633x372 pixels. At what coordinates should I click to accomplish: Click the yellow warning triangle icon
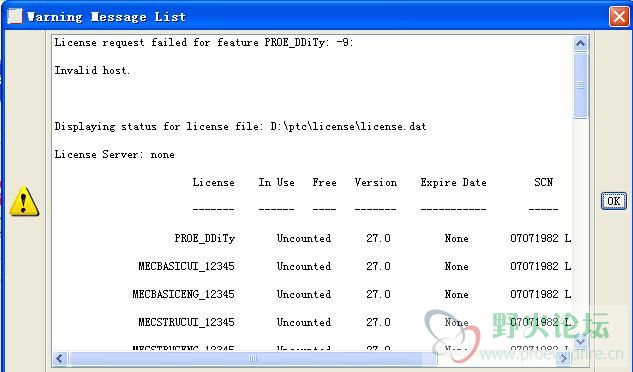24,201
